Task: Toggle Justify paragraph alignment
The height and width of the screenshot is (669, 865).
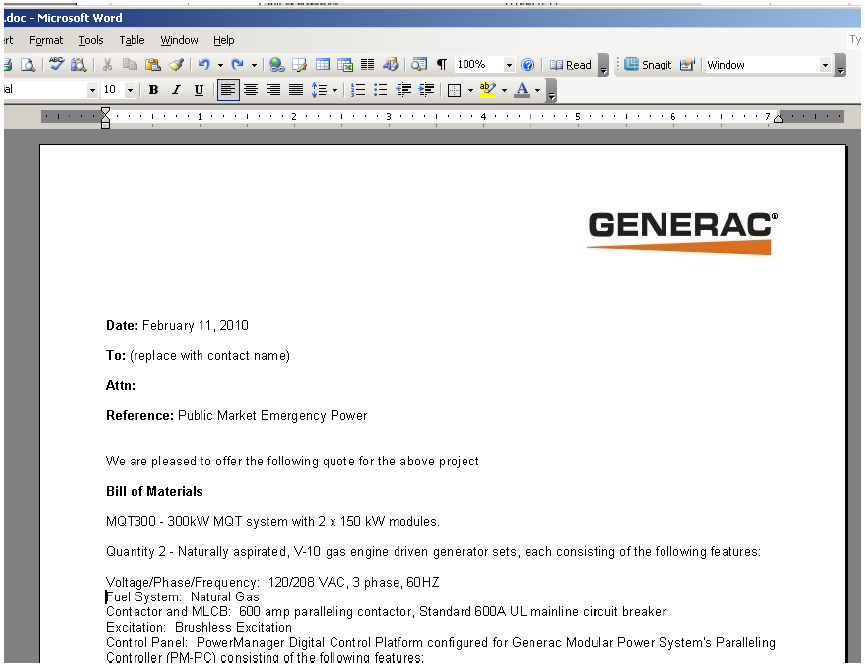Action: pos(296,89)
